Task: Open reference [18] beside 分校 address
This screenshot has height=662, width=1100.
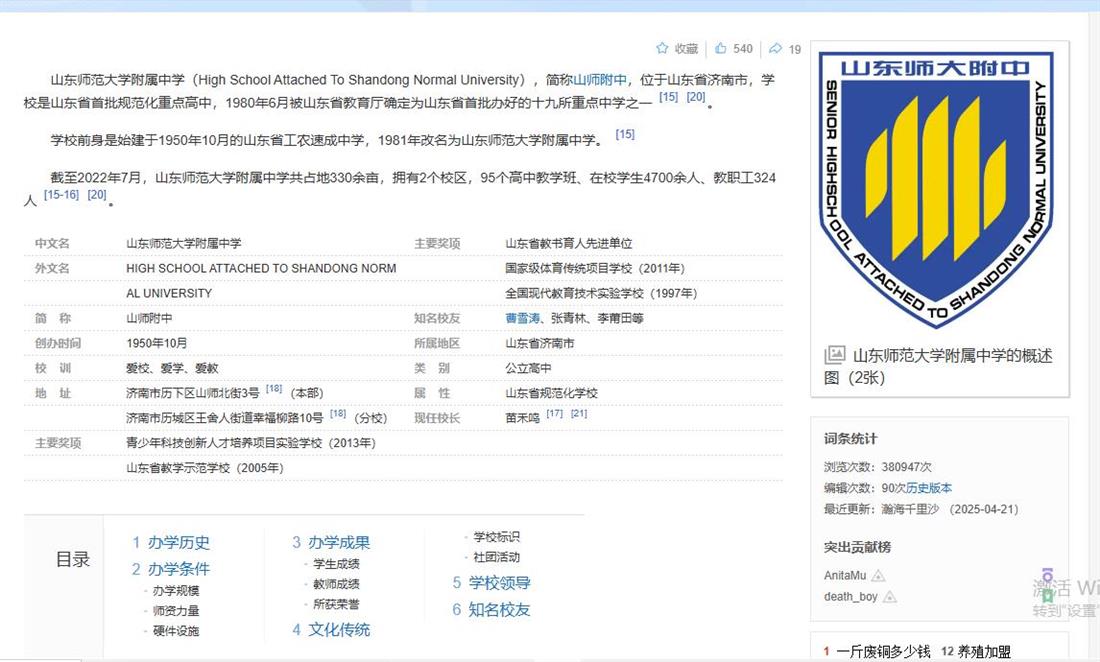Action: point(338,414)
